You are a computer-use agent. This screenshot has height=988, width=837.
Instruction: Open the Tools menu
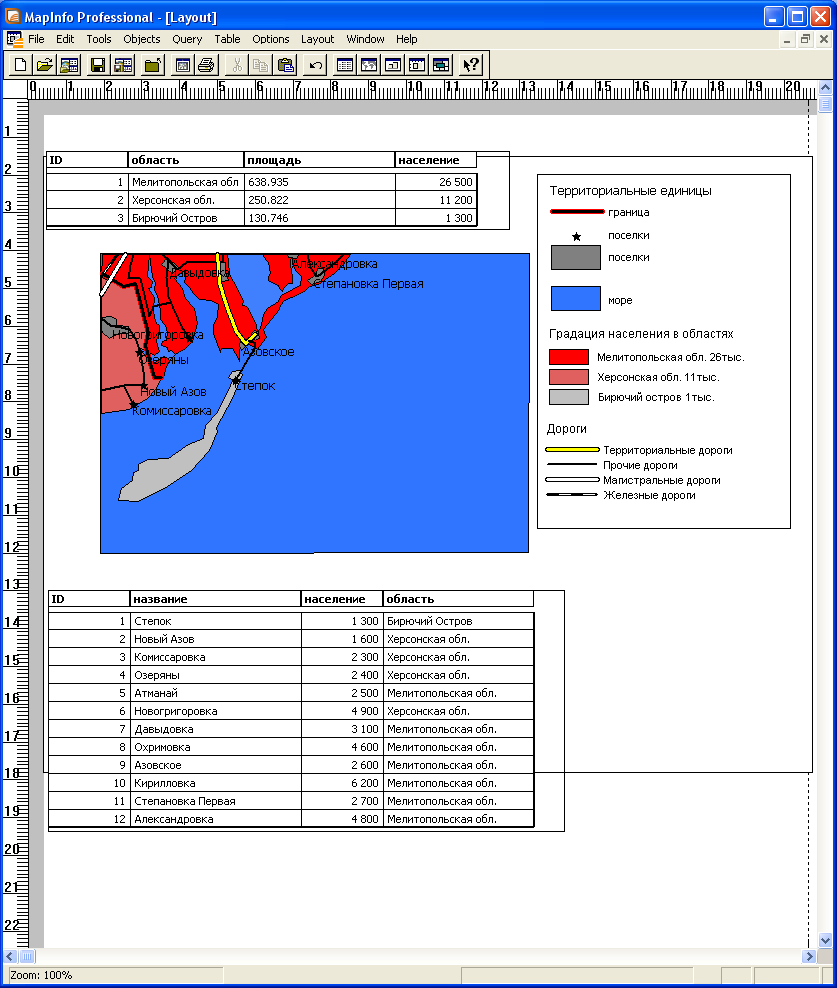(99, 39)
